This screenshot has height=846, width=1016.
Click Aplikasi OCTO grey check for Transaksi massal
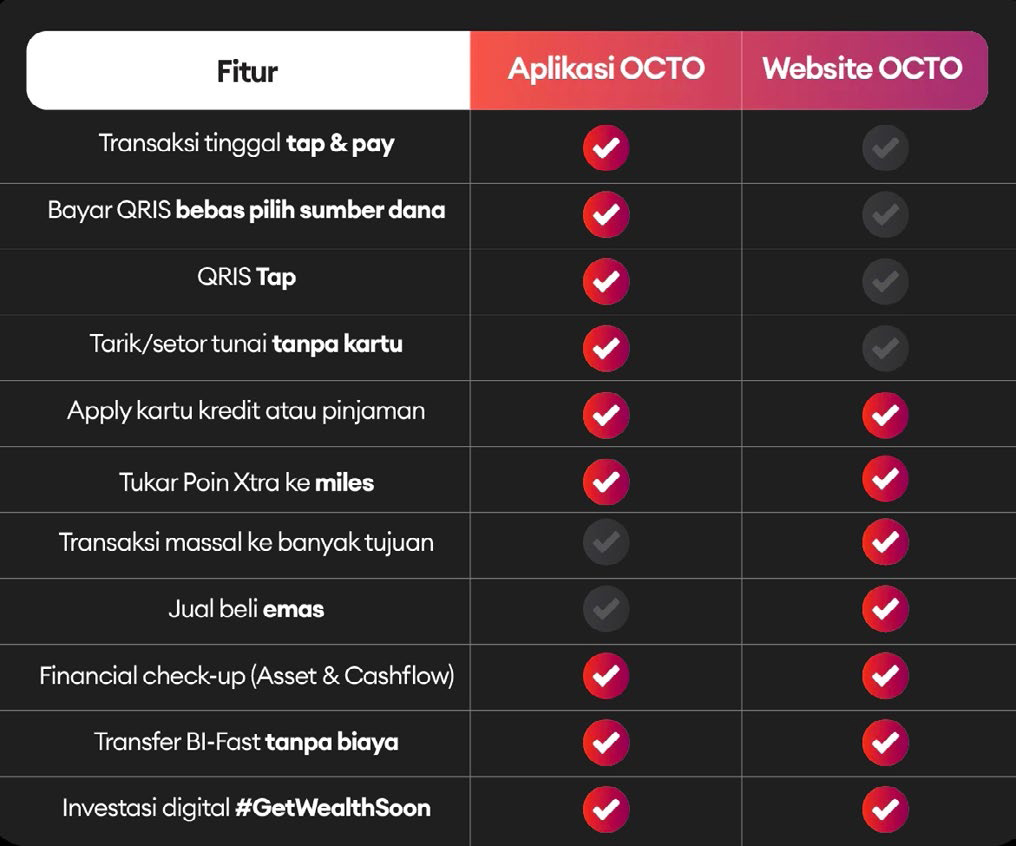point(606,543)
